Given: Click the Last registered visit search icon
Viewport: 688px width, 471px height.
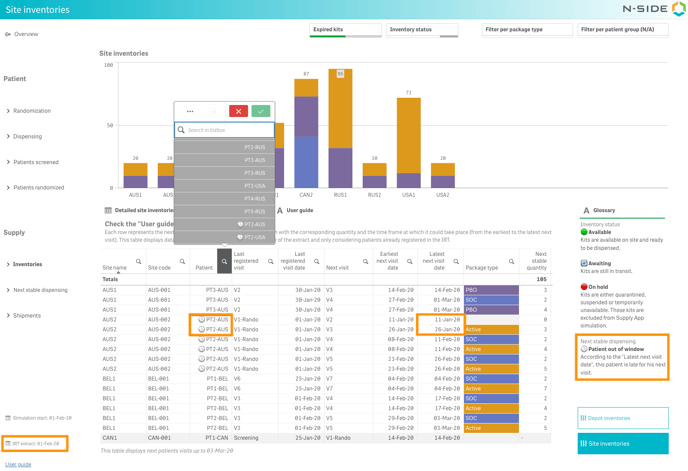Looking at the screenshot, I should click(270, 262).
